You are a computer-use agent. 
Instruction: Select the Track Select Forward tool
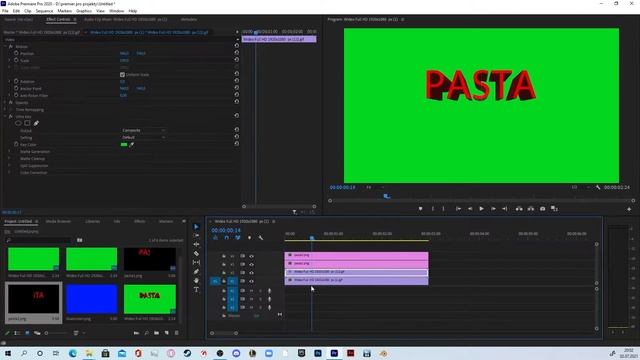[x=196, y=236]
